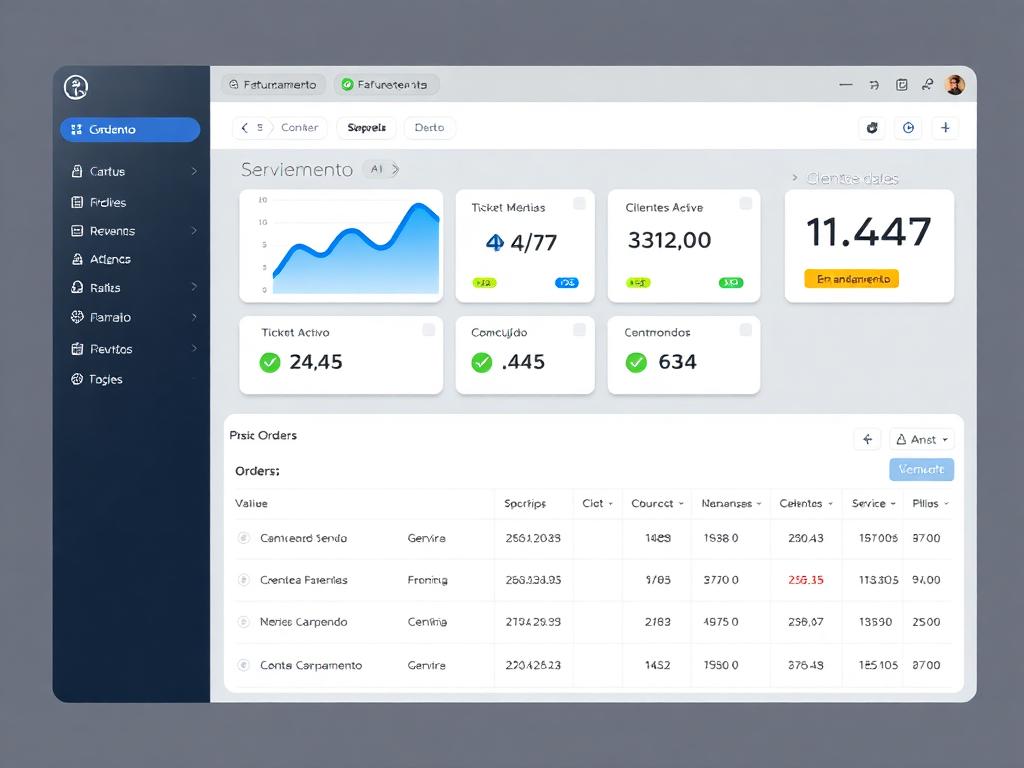1024x768 pixels.
Task: Click the Em andamento status button
Action: pos(852,279)
